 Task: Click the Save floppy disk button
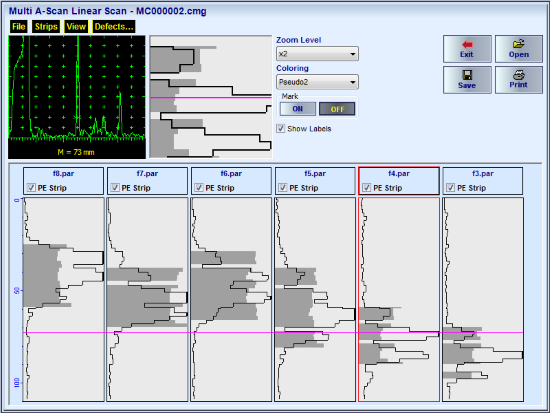point(467,80)
